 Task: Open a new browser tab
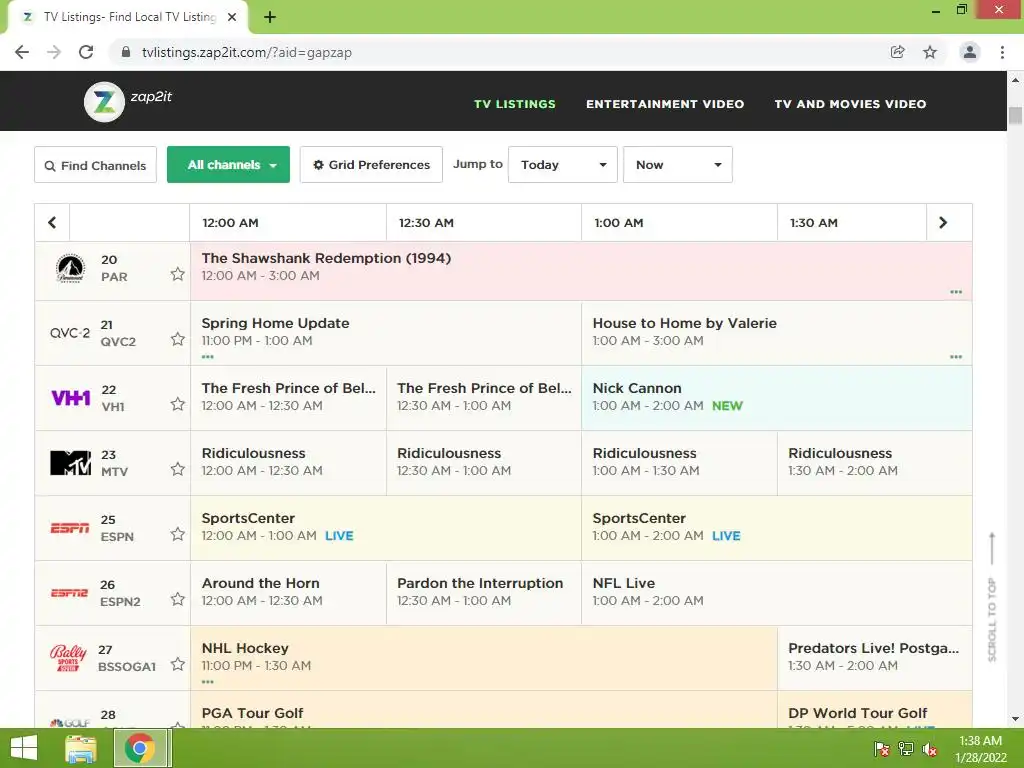[x=270, y=17]
